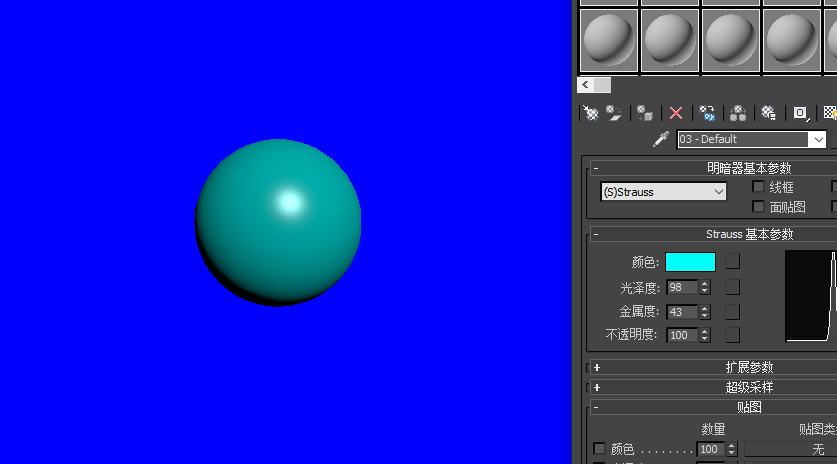
Task: Enable the 线框 wireframe checkbox
Action: click(x=758, y=186)
